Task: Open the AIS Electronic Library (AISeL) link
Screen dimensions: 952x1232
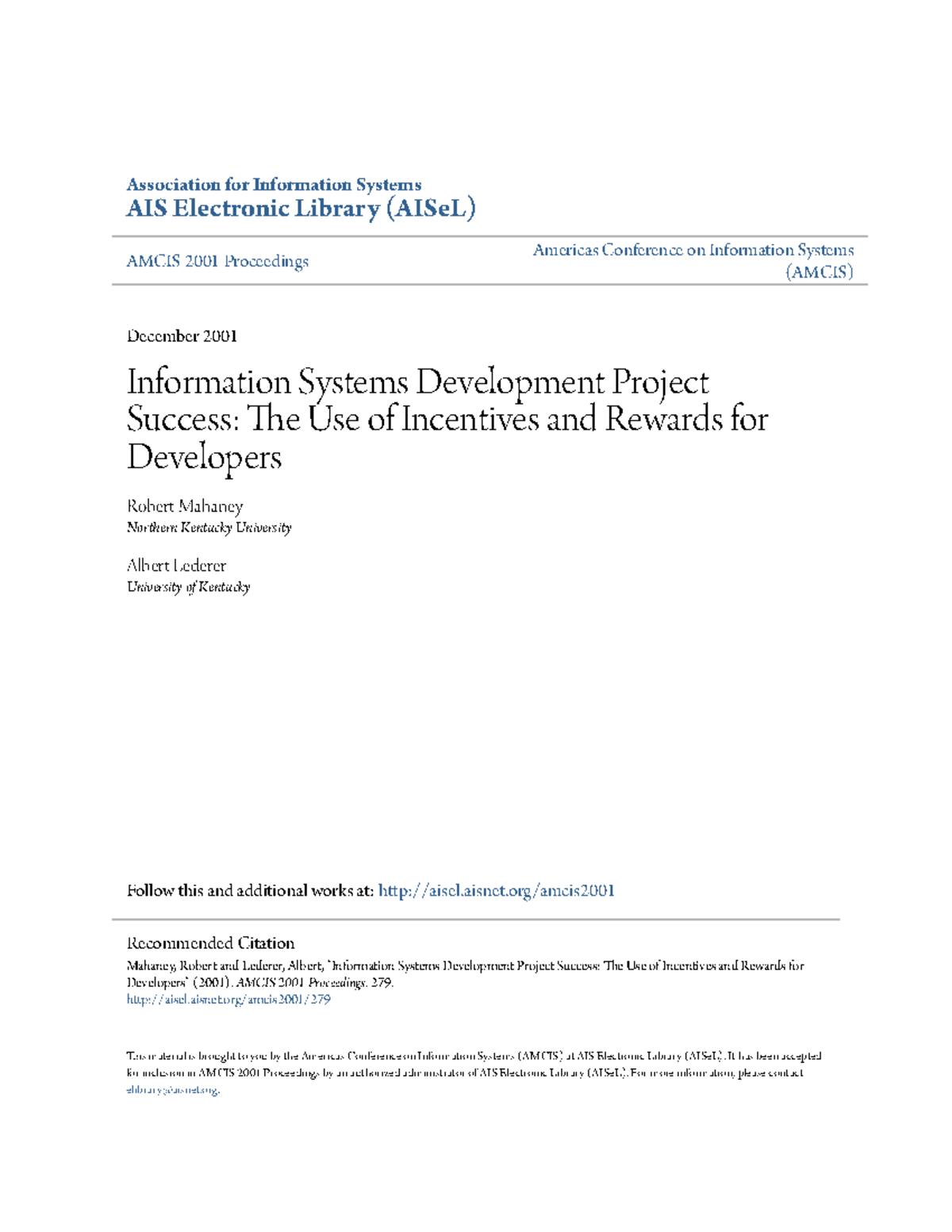Action: (x=301, y=209)
